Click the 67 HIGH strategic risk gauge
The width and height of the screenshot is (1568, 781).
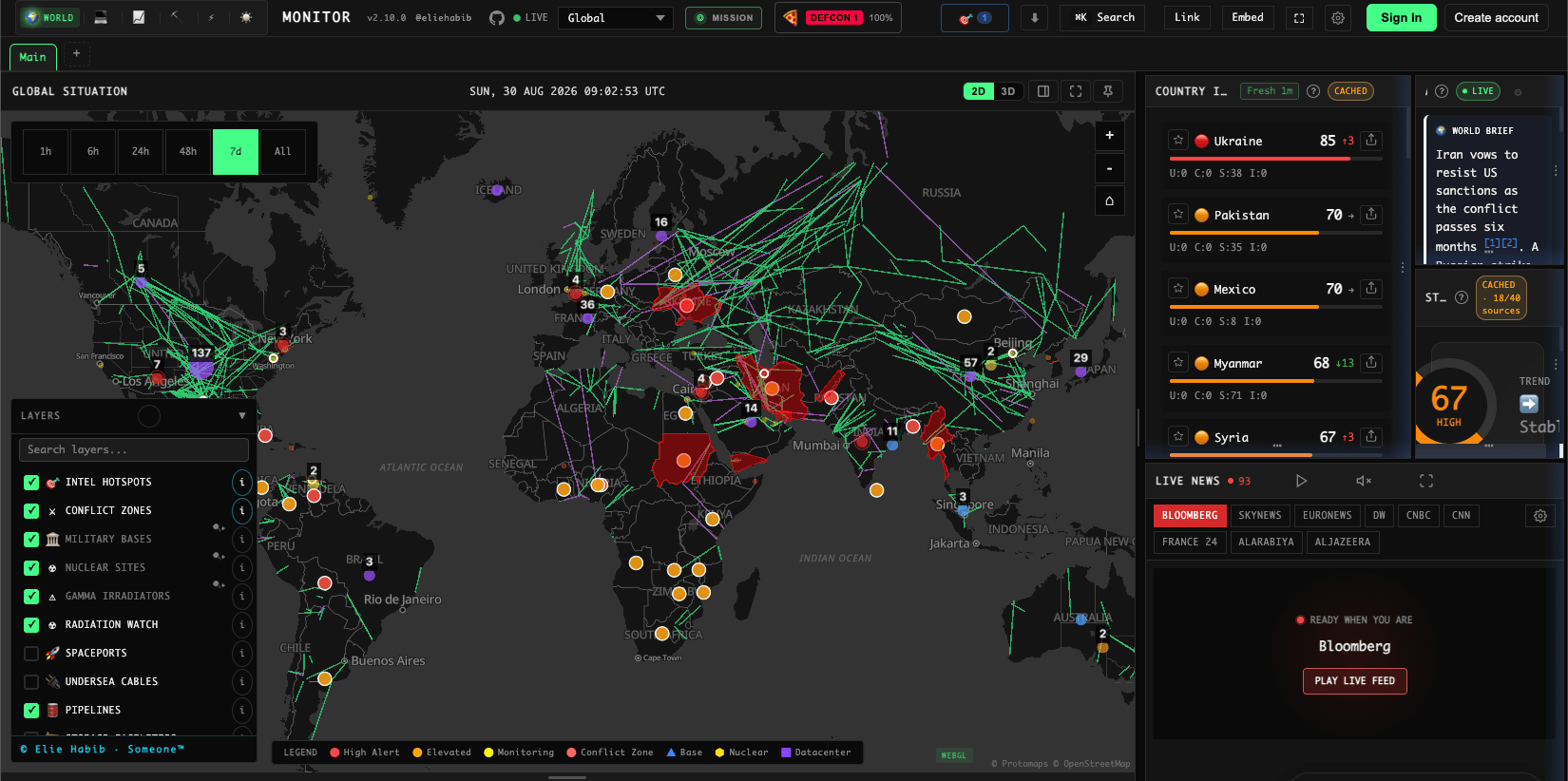pyautogui.click(x=1449, y=403)
